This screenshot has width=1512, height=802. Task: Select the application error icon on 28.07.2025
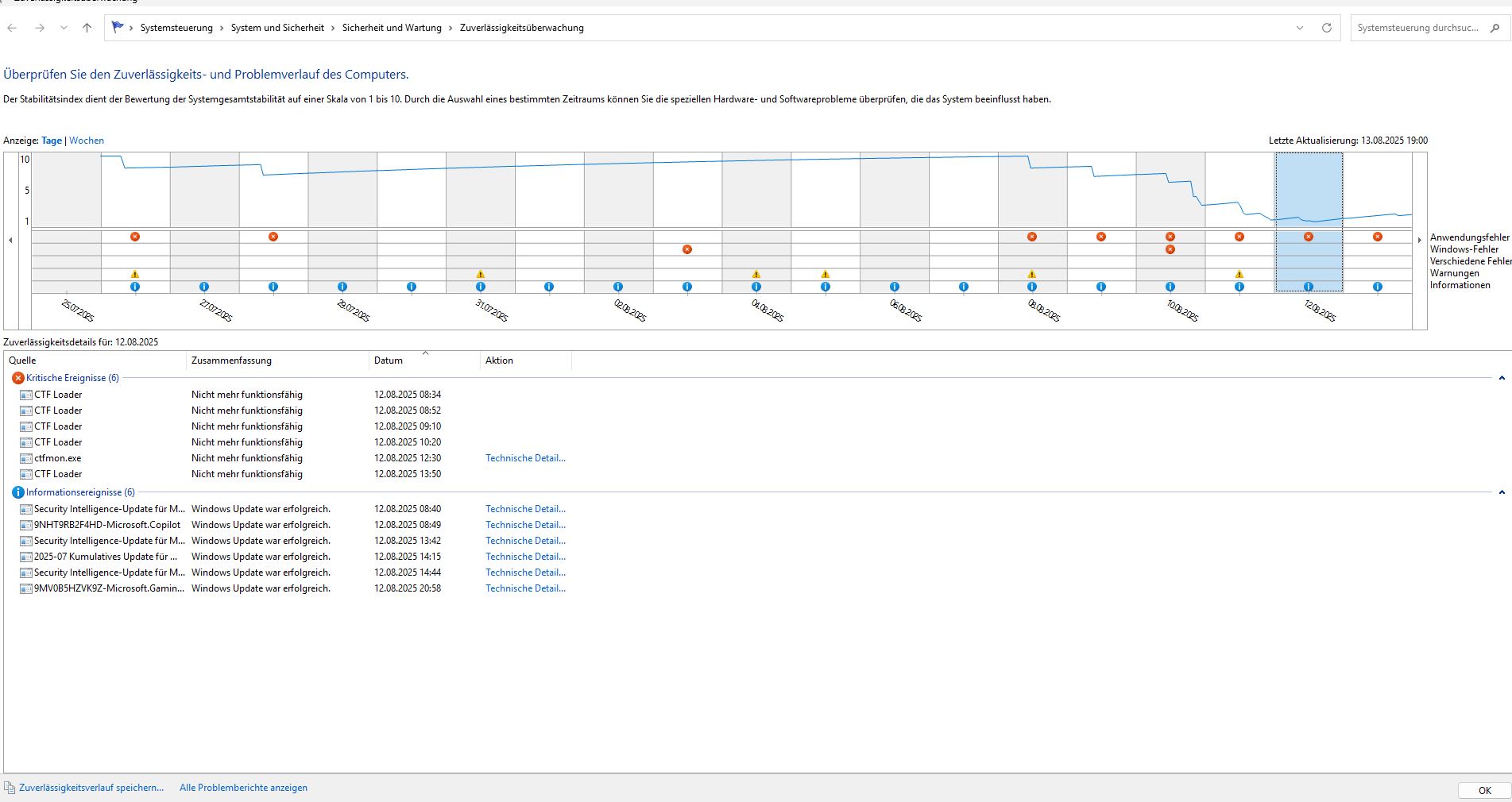(273, 237)
